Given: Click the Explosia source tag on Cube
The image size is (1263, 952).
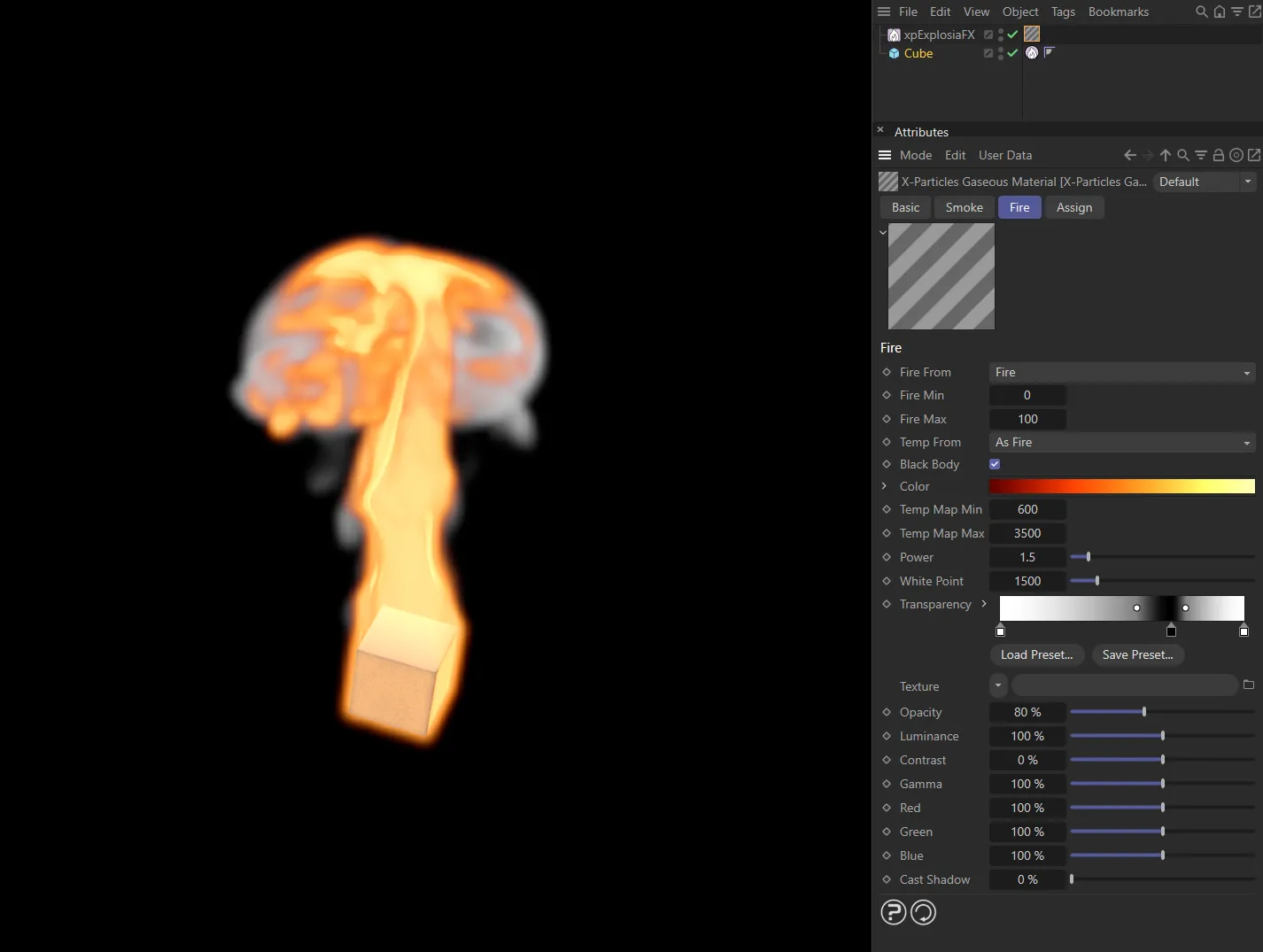Looking at the screenshot, I should click(1032, 53).
